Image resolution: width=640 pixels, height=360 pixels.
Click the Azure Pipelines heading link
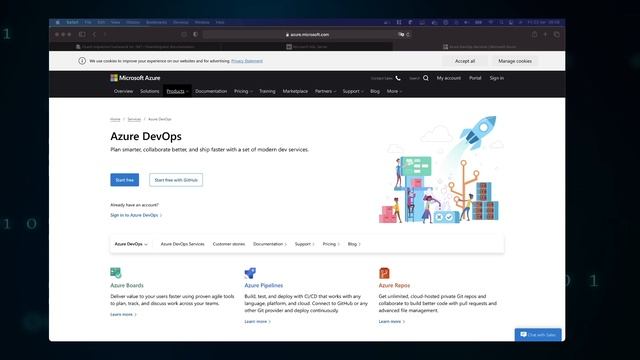pos(264,285)
